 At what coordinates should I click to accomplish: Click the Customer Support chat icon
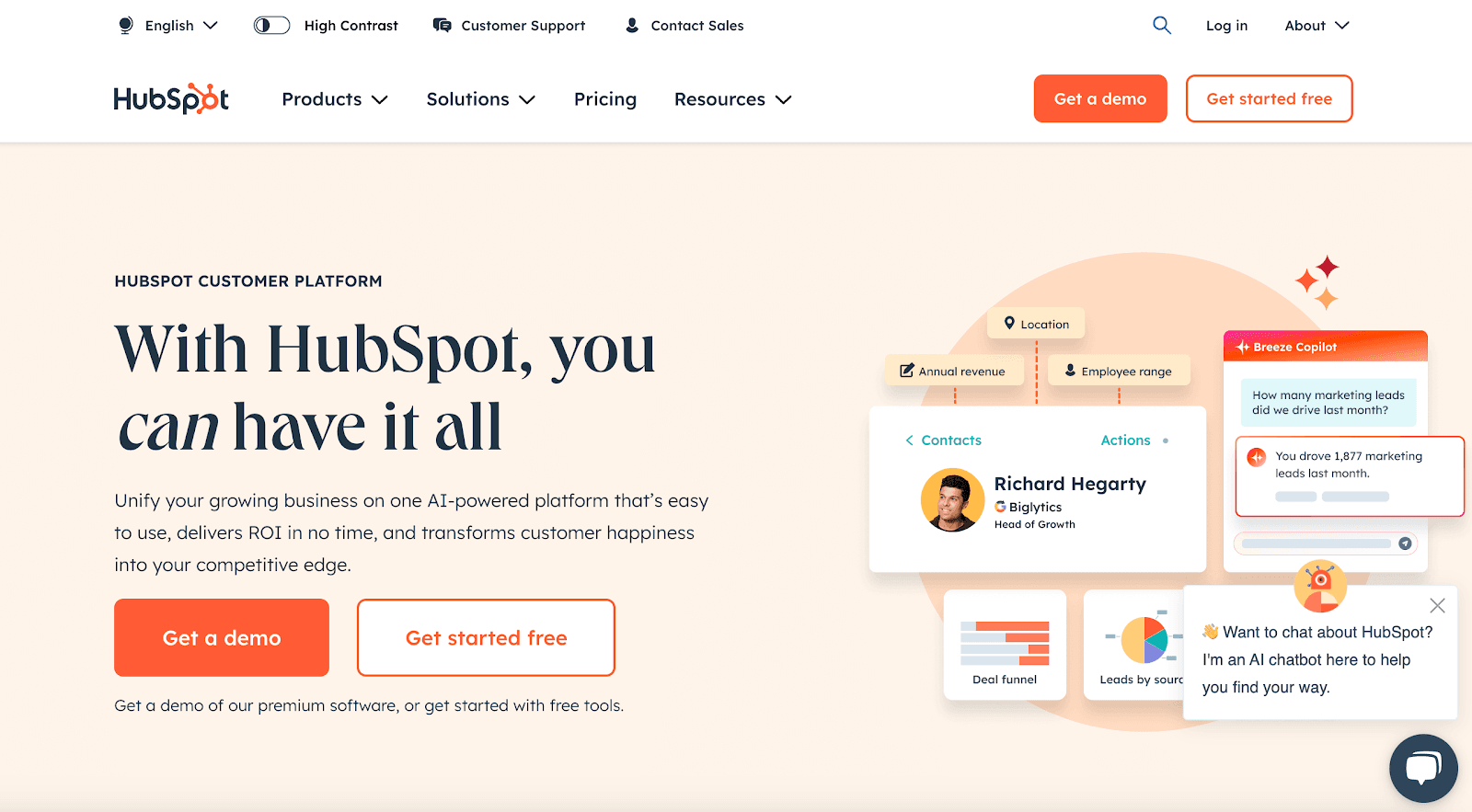pos(443,26)
